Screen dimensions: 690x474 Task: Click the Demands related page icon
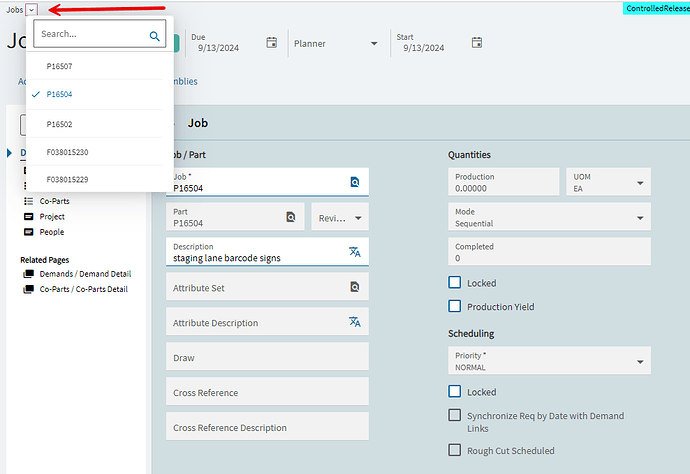[29, 274]
